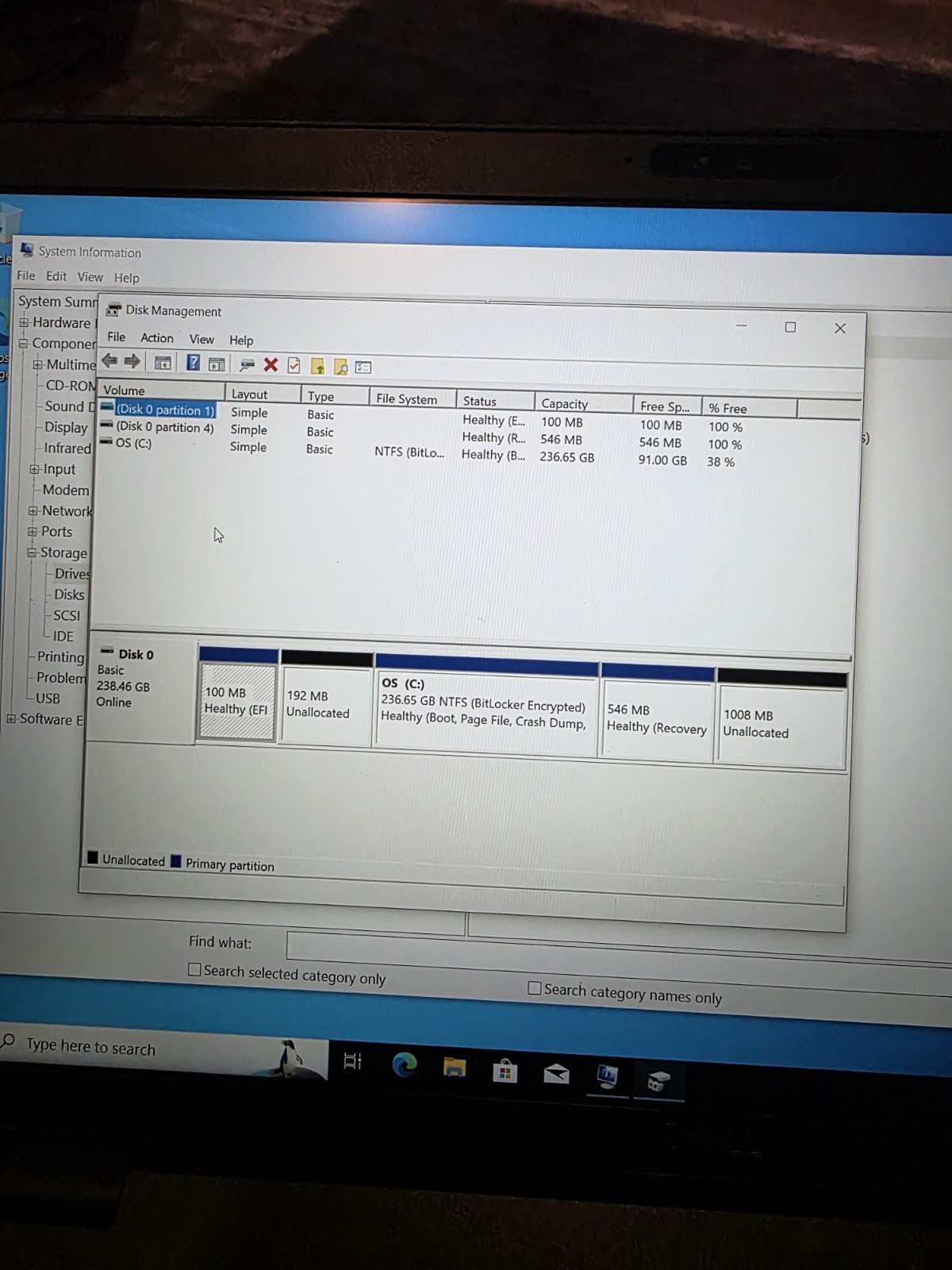Enable Search selected category only checkbox

(x=194, y=969)
